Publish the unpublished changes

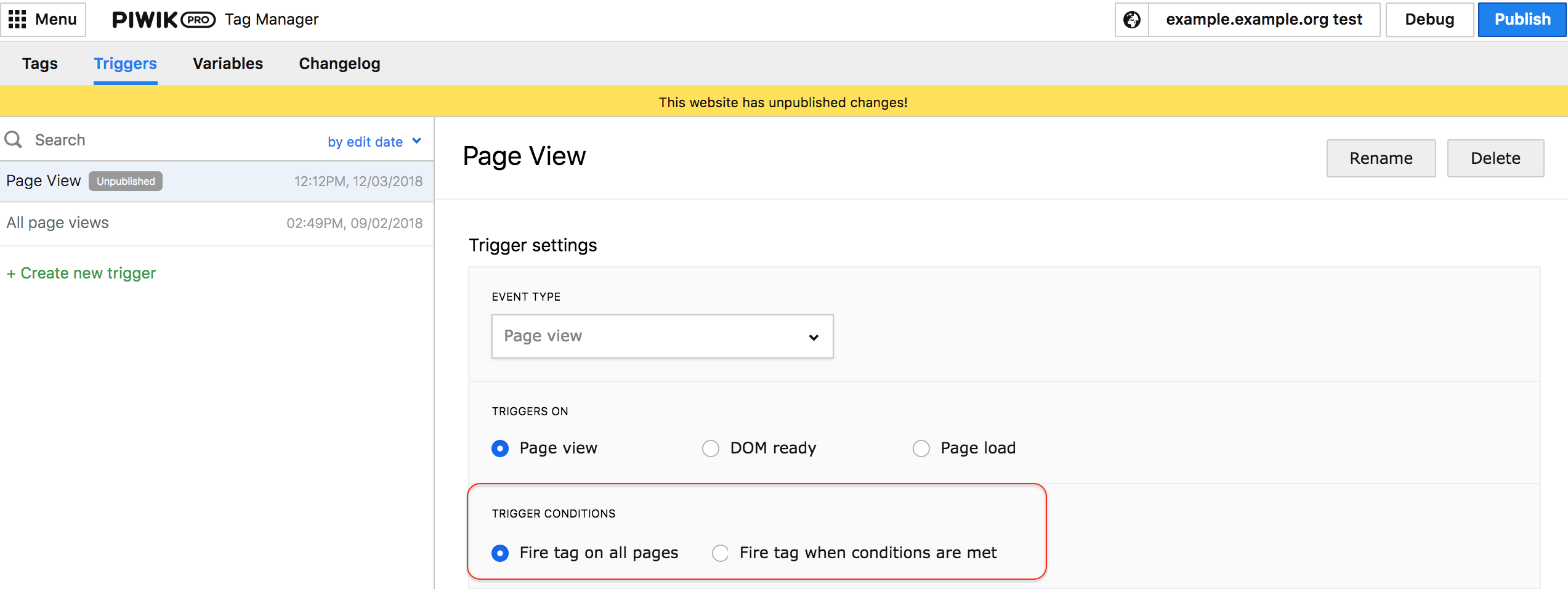[1522, 20]
